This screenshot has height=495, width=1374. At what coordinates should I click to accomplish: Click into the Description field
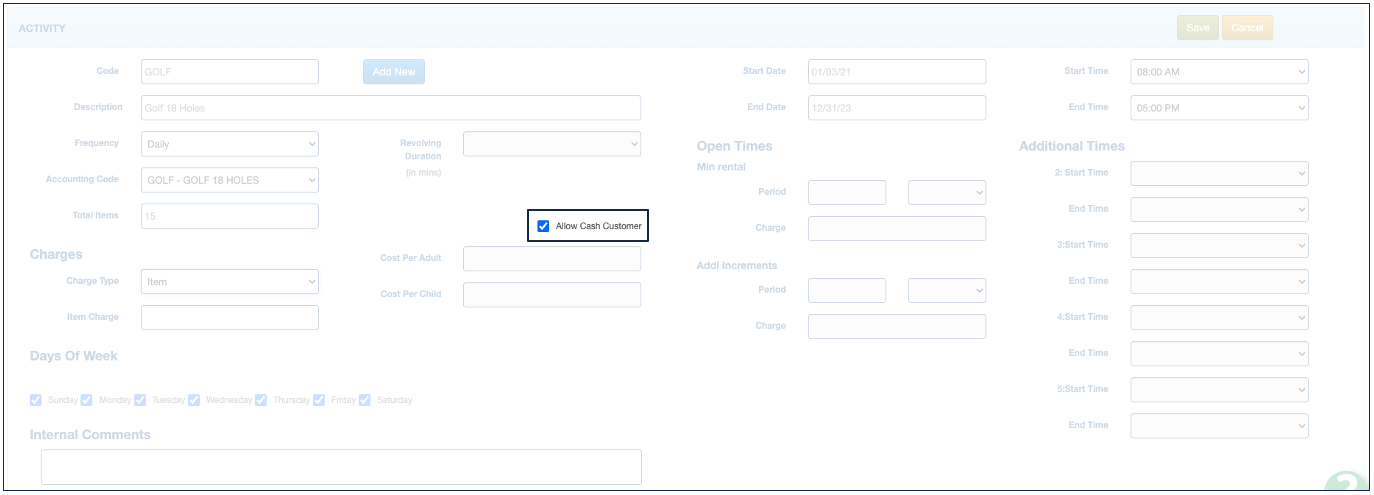pyautogui.click(x=390, y=108)
